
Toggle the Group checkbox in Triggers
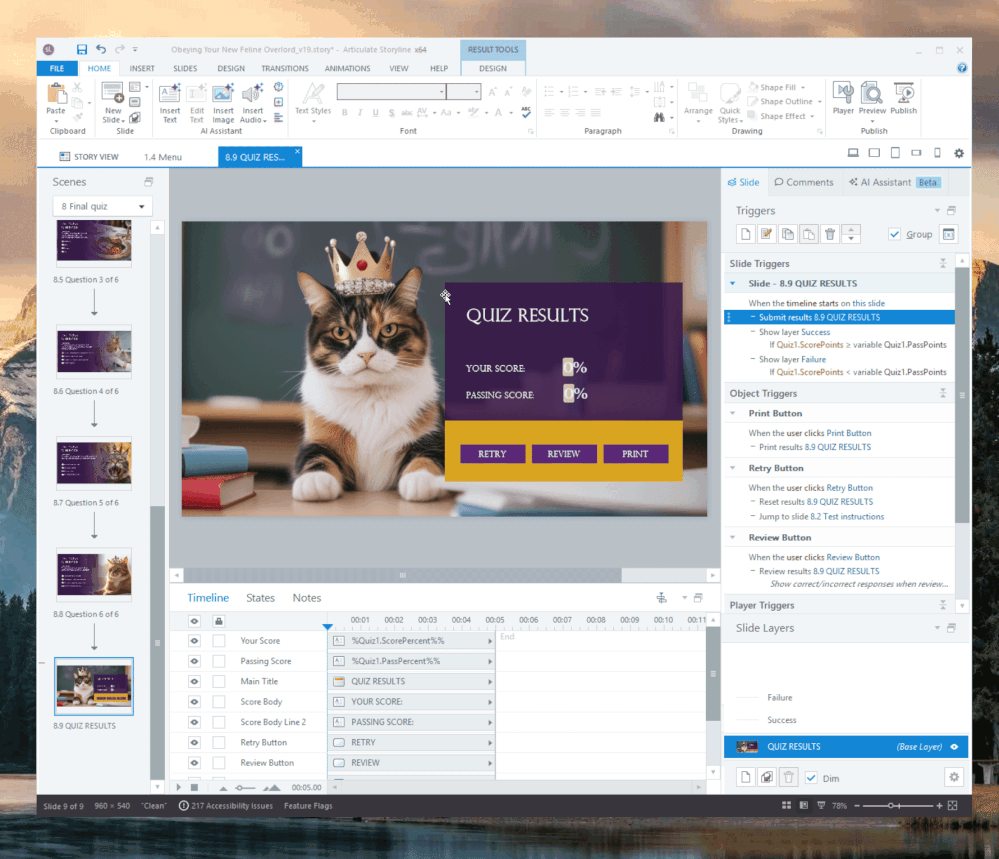[894, 234]
